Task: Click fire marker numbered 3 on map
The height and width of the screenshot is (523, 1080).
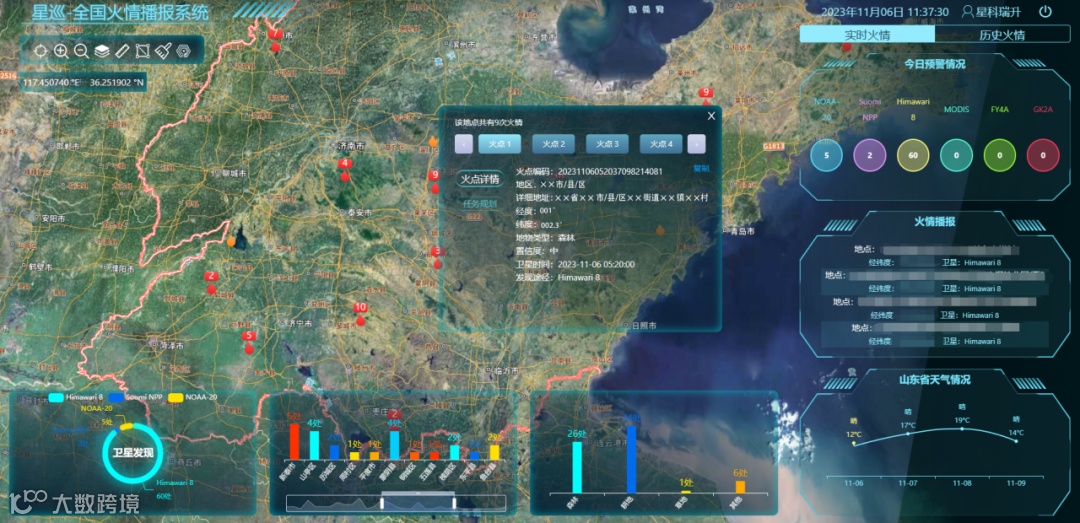Action: (x=437, y=256)
